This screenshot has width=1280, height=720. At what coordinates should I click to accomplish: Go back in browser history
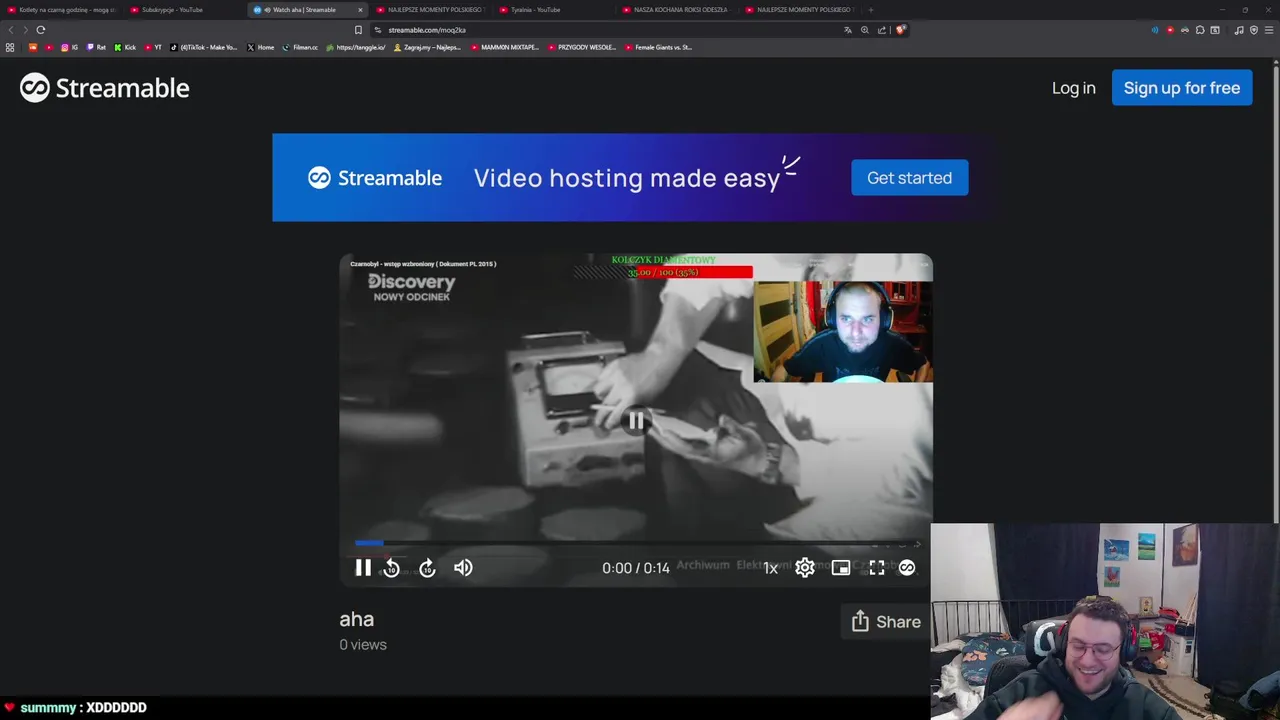click(11, 30)
